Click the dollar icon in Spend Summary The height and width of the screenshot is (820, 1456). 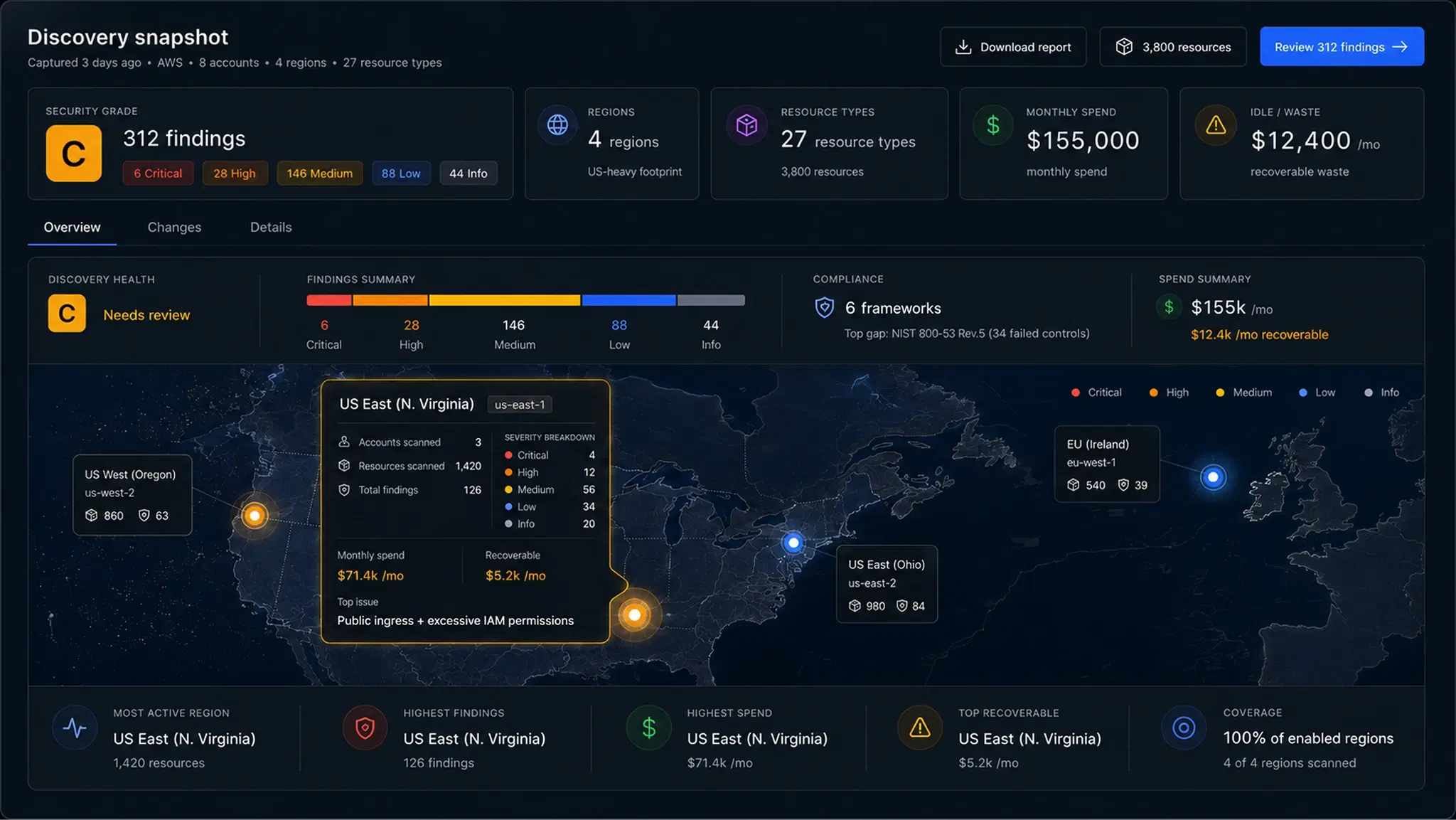(1169, 307)
